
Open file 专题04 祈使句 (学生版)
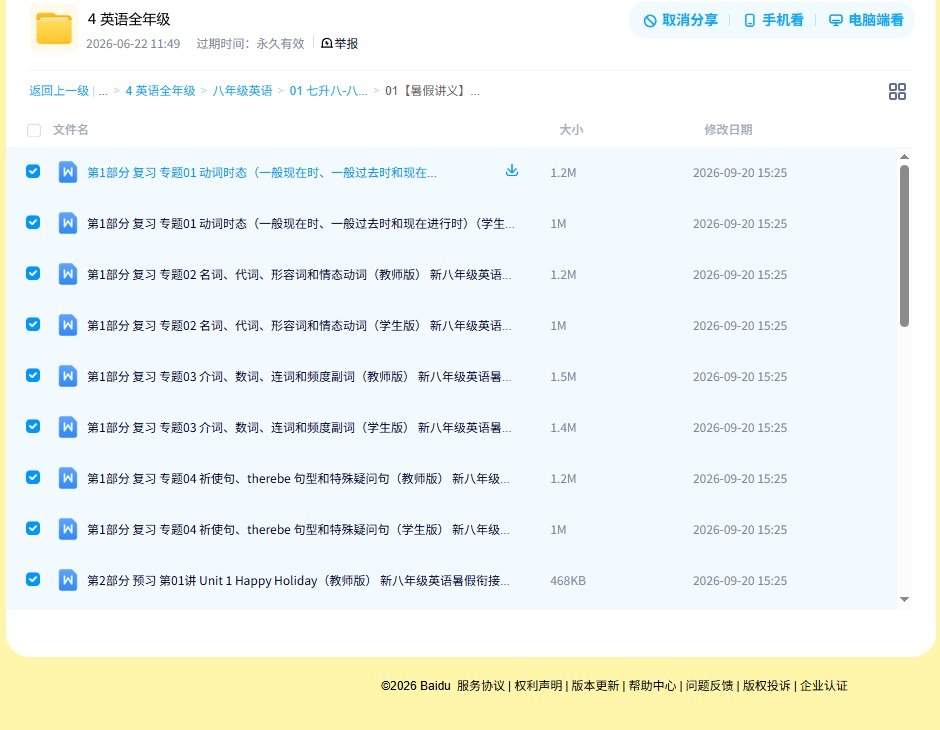[298, 529]
